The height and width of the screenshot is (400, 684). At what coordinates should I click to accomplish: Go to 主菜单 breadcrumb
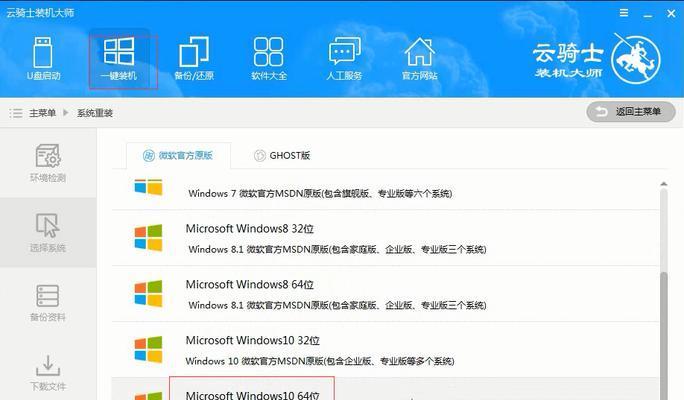(42, 113)
